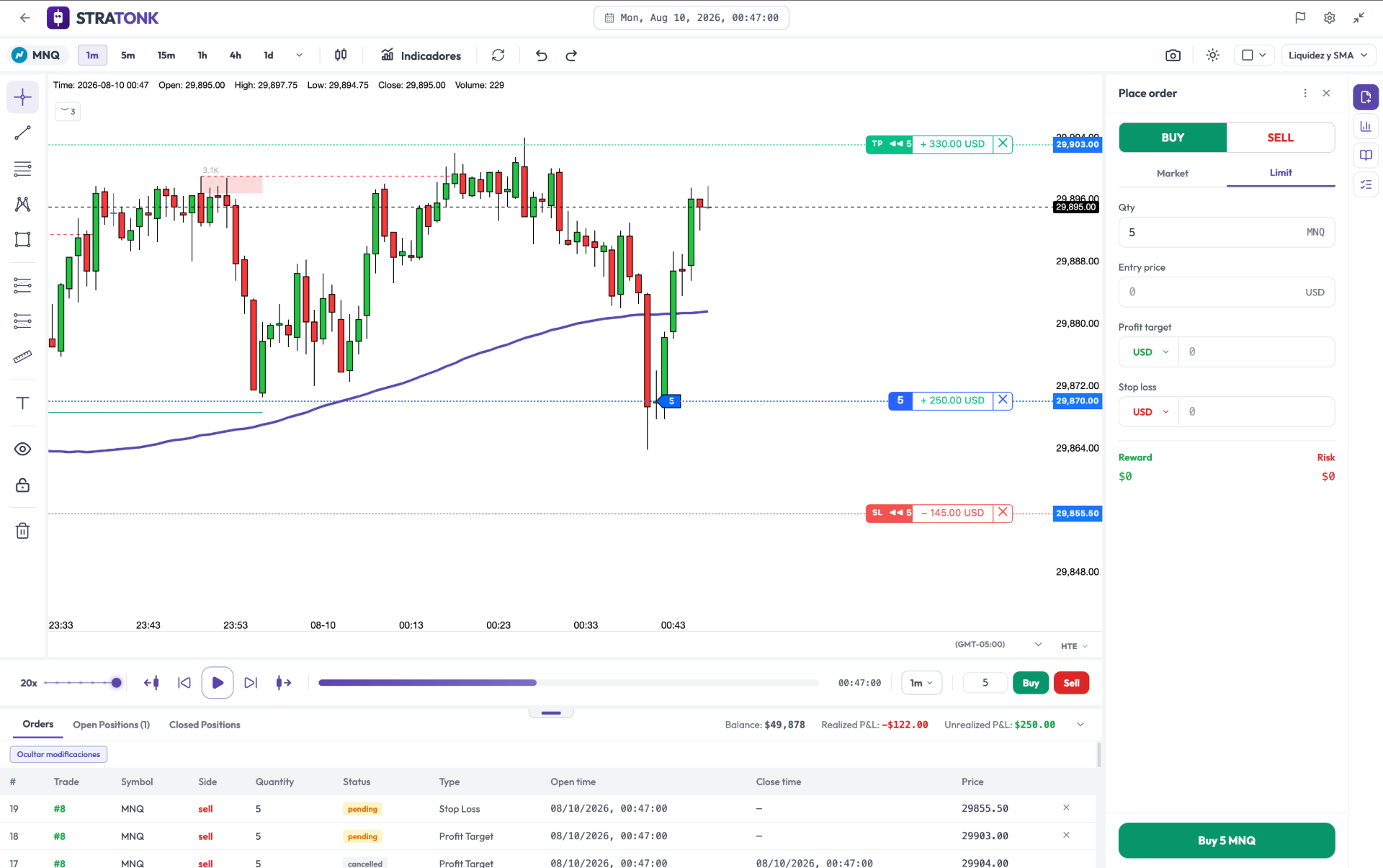This screenshot has height=868, width=1383.
Task: Toggle the light theme sun icon
Action: coord(1213,55)
